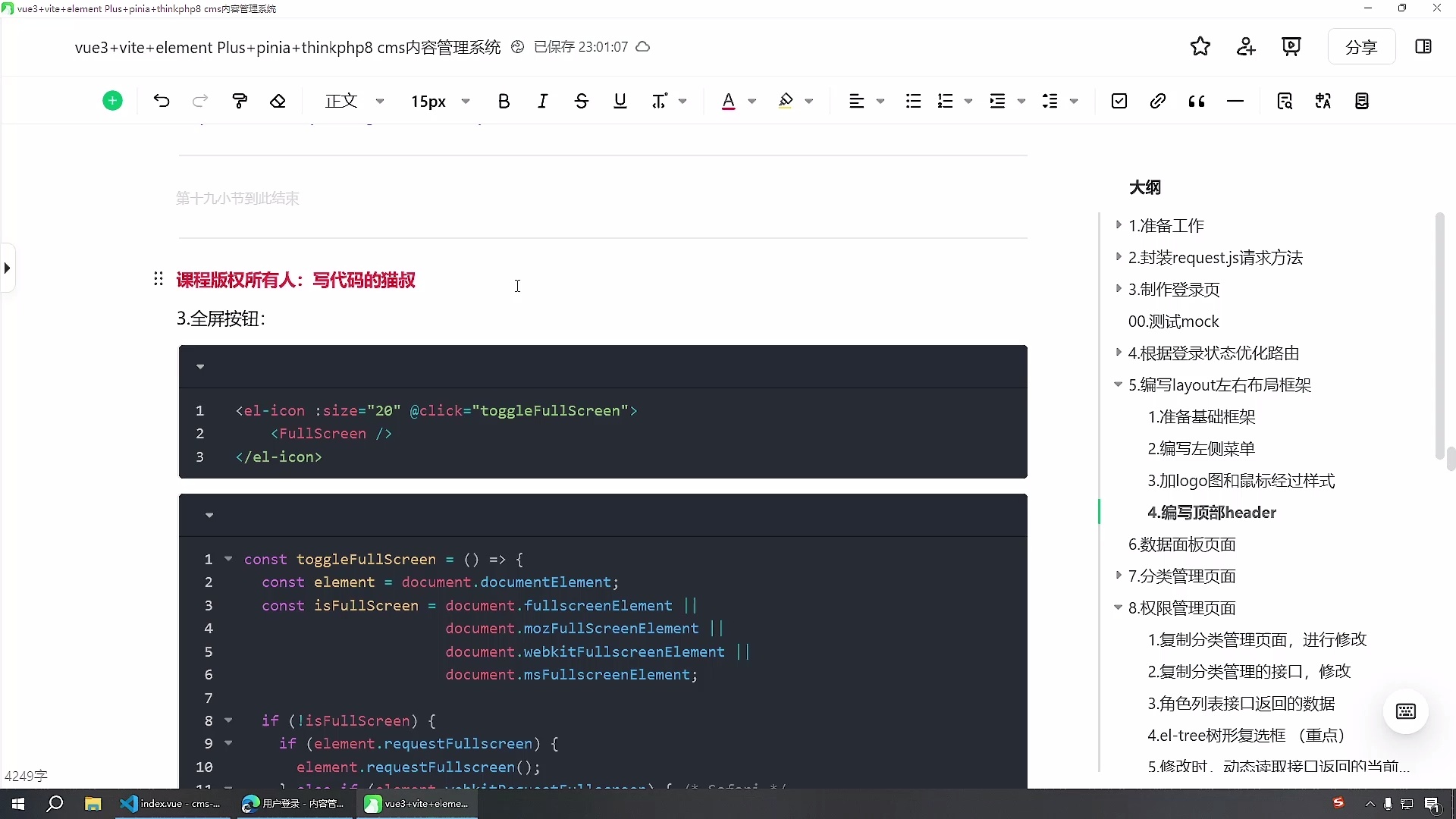
Task: Insert a bulleted list
Action: point(913,101)
